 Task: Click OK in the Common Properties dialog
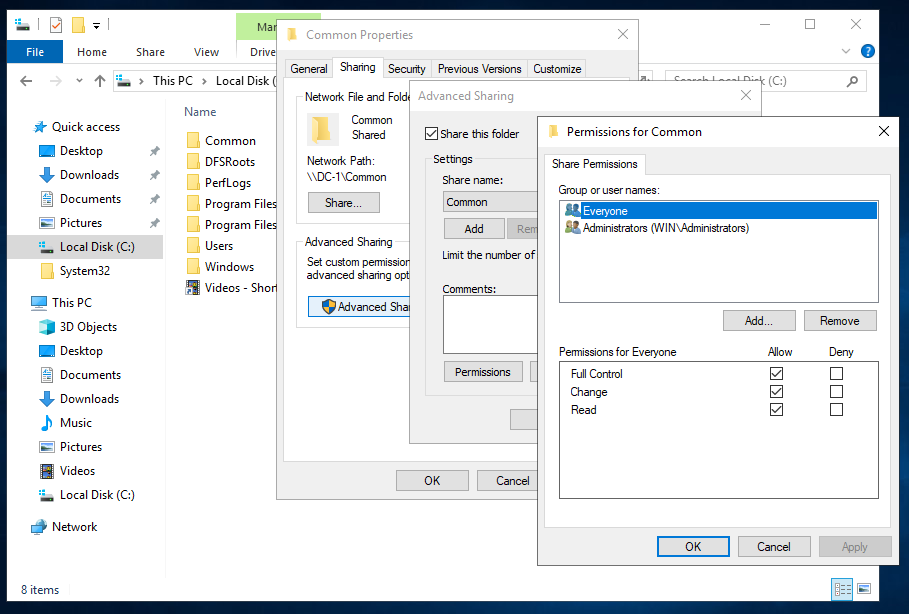pos(432,481)
